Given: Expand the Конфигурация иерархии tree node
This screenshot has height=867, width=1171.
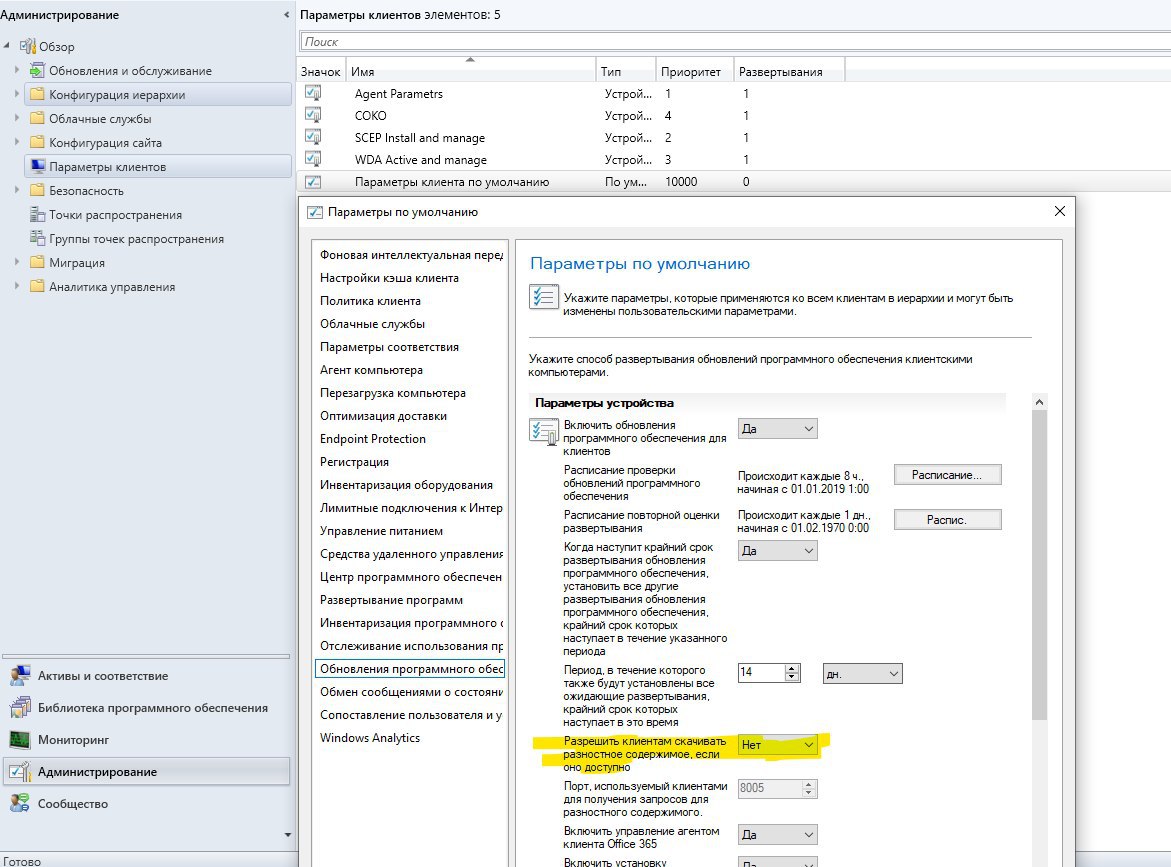Looking at the screenshot, I should (16, 94).
